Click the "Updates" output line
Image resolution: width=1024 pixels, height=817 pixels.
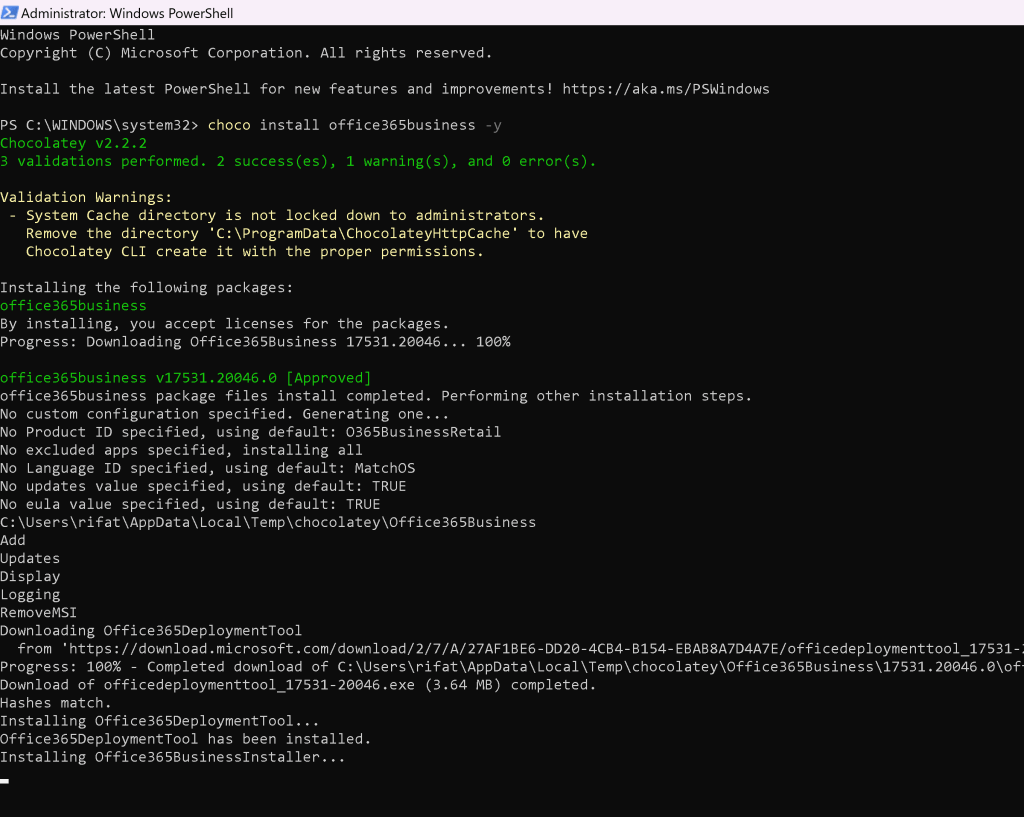point(30,558)
